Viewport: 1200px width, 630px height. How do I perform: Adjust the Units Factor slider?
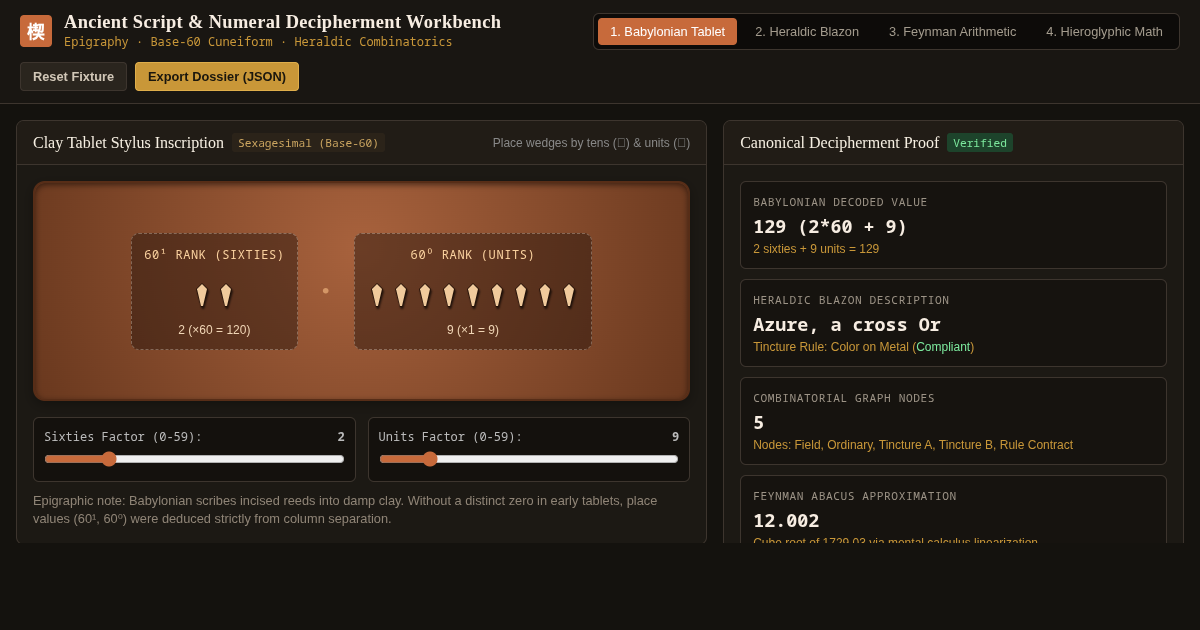pyautogui.click(x=529, y=459)
